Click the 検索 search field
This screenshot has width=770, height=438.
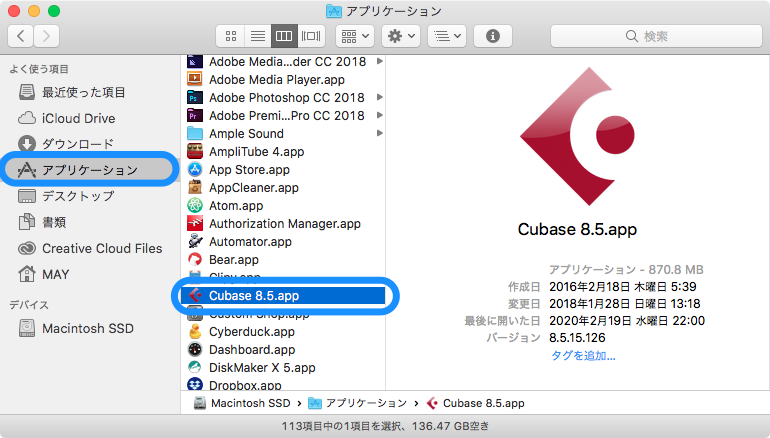pos(656,36)
